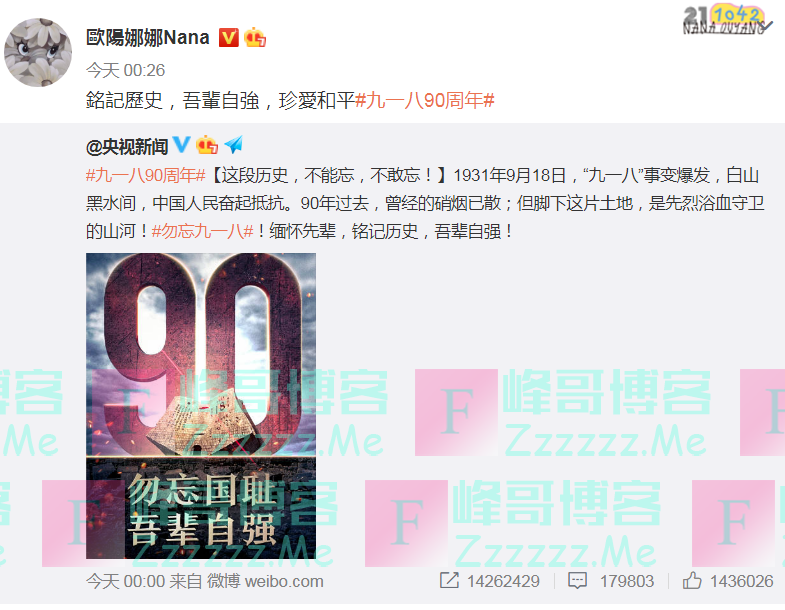The height and width of the screenshot is (610, 785).
Task: Expand the post options chevron at top right
Action: coord(767,26)
